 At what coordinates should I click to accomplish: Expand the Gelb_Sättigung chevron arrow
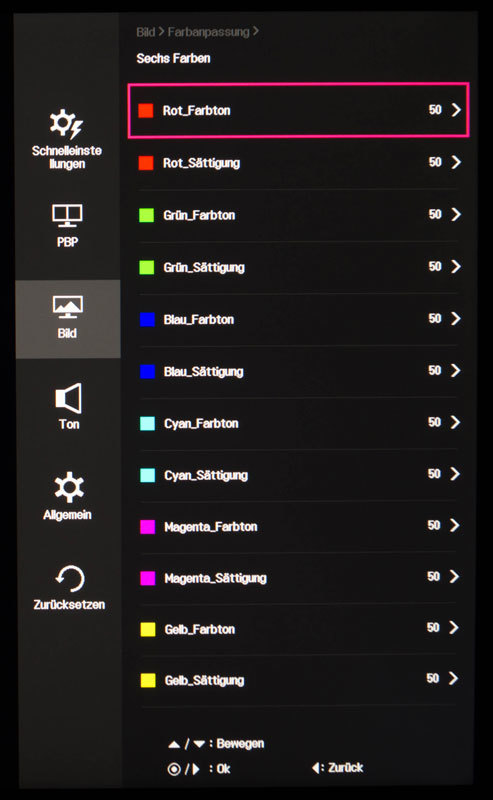453,678
